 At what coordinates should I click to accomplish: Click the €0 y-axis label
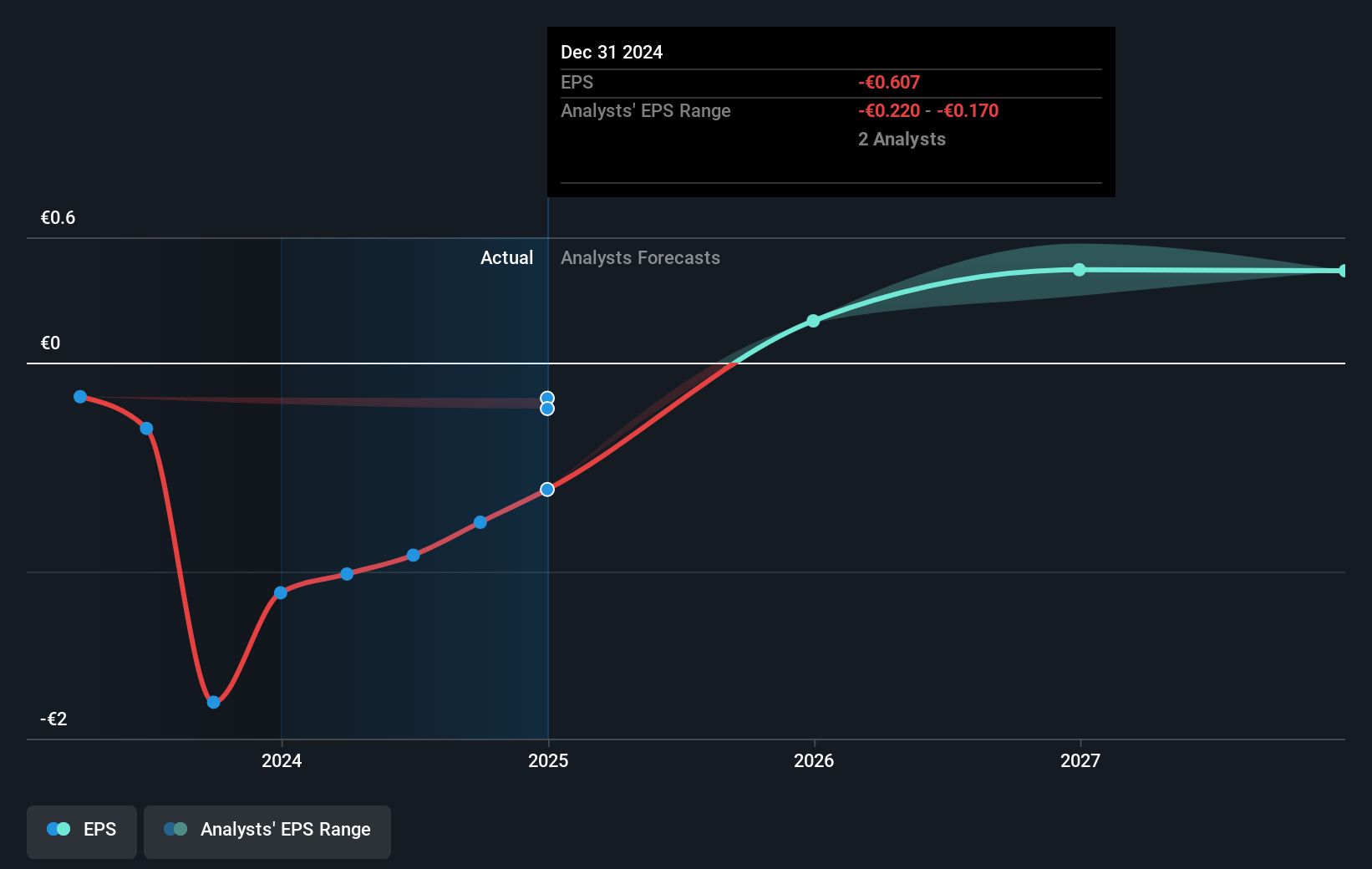tap(50, 343)
